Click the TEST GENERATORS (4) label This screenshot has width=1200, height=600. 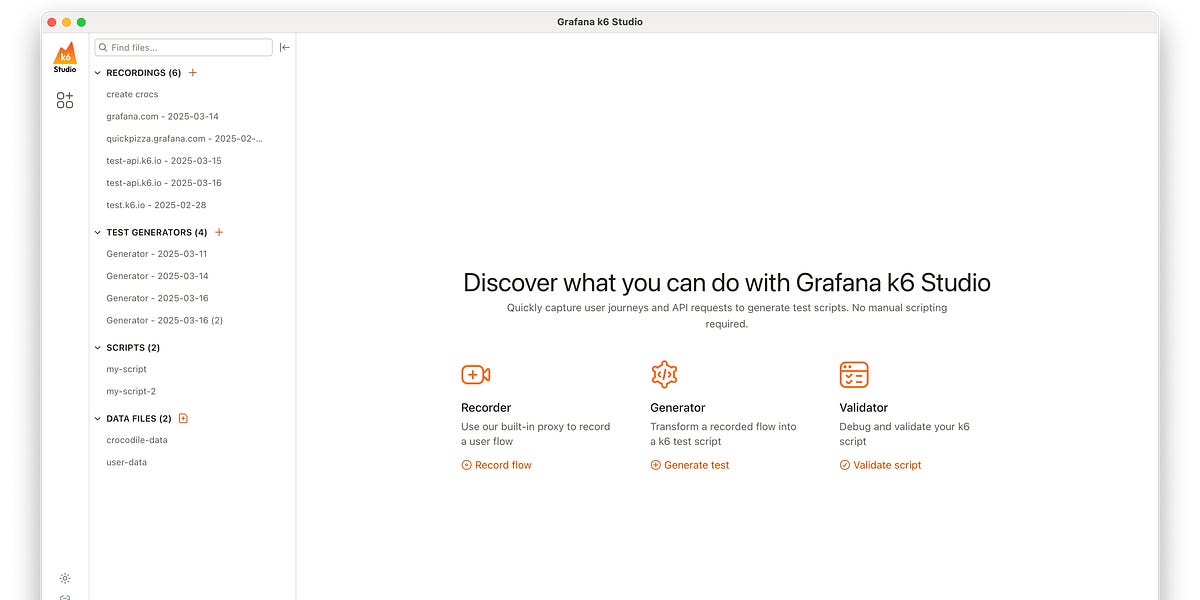157,232
